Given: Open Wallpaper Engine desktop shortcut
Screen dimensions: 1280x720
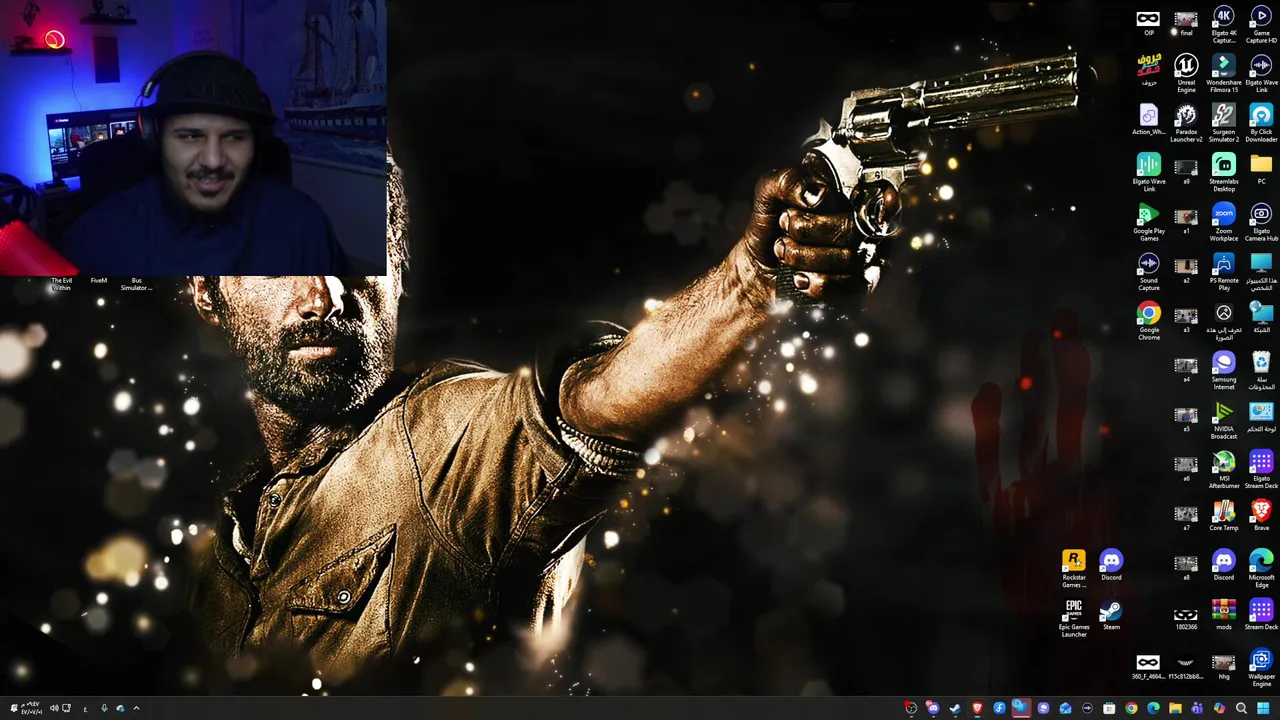Looking at the screenshot, I should [1261, 667].
